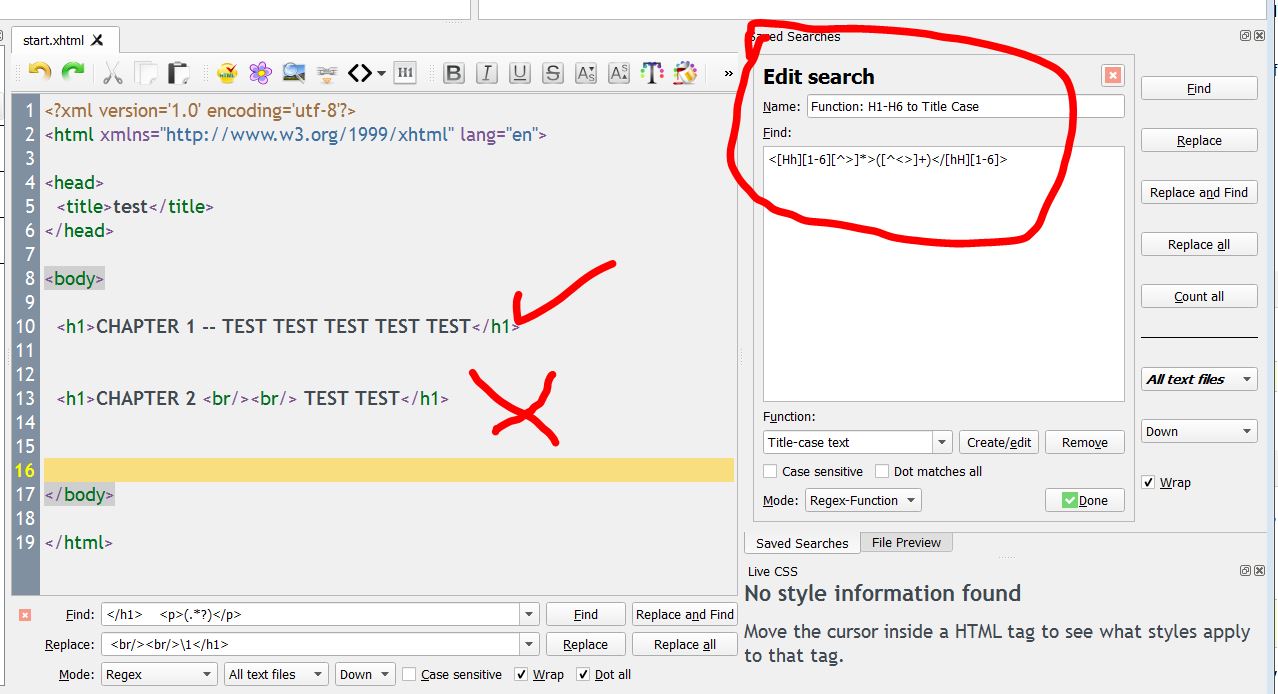Screen dimensions: 1278x694
Task: Expand the Find field history dropdown
Action: [x=529, y=615]
